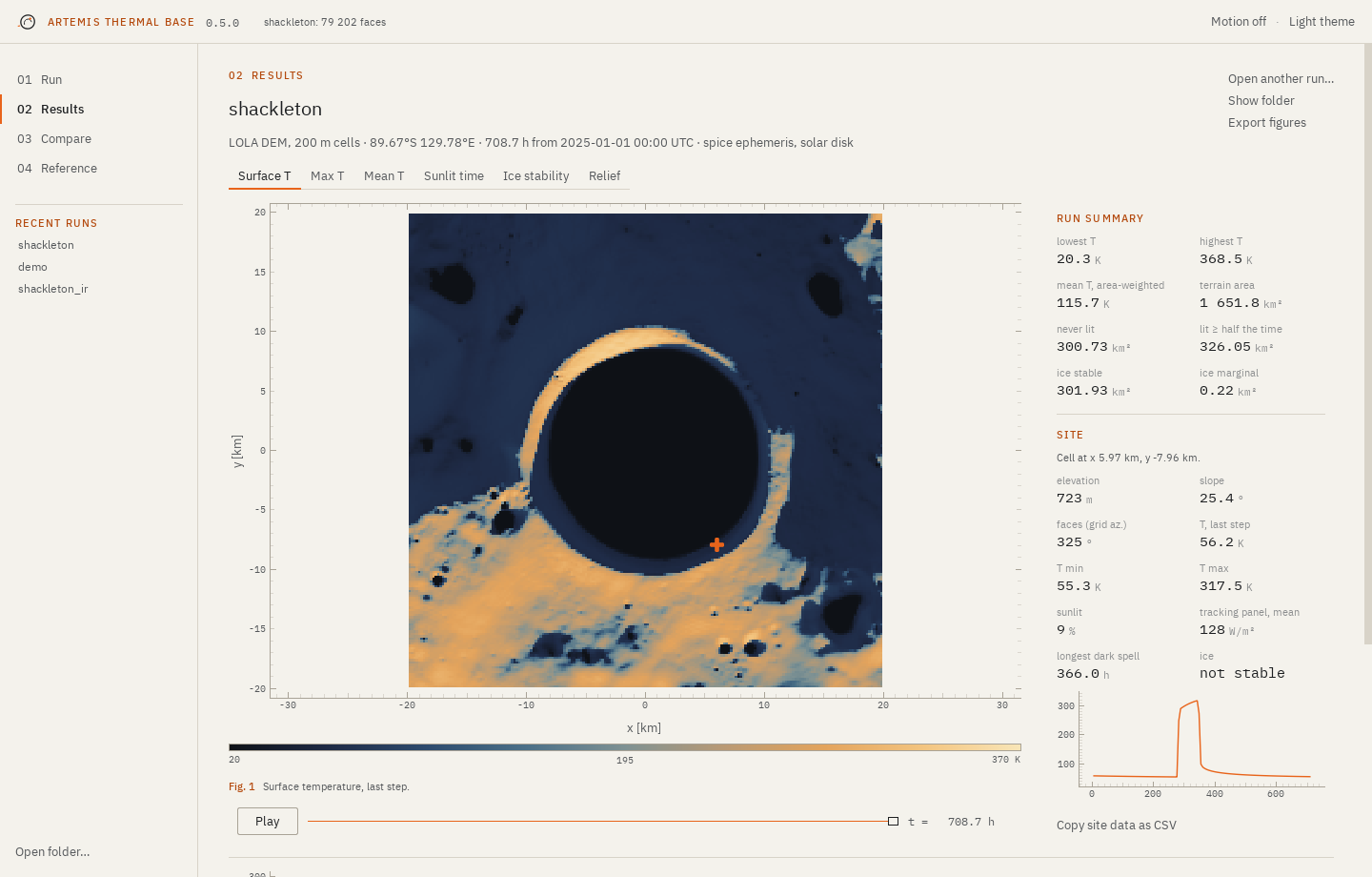This screenshot has width=1372, height=877.
Task: Open recent run shackleton
Action: (46, 245)
